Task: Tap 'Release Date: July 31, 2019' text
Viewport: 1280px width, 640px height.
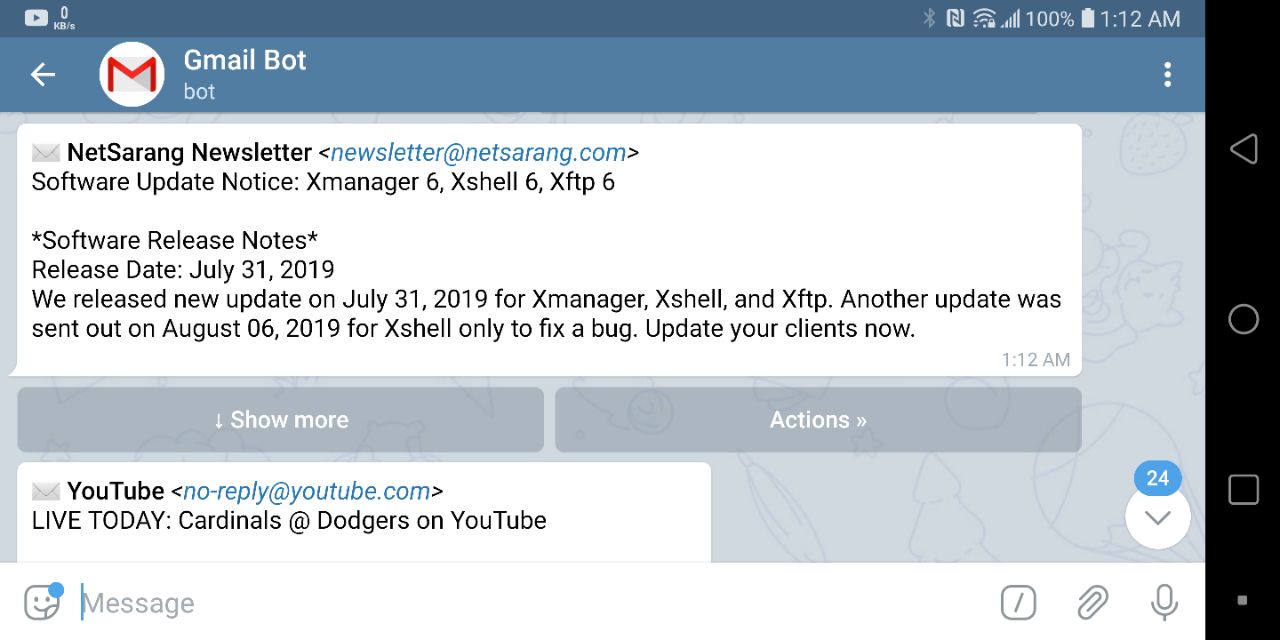Action: 183,270
